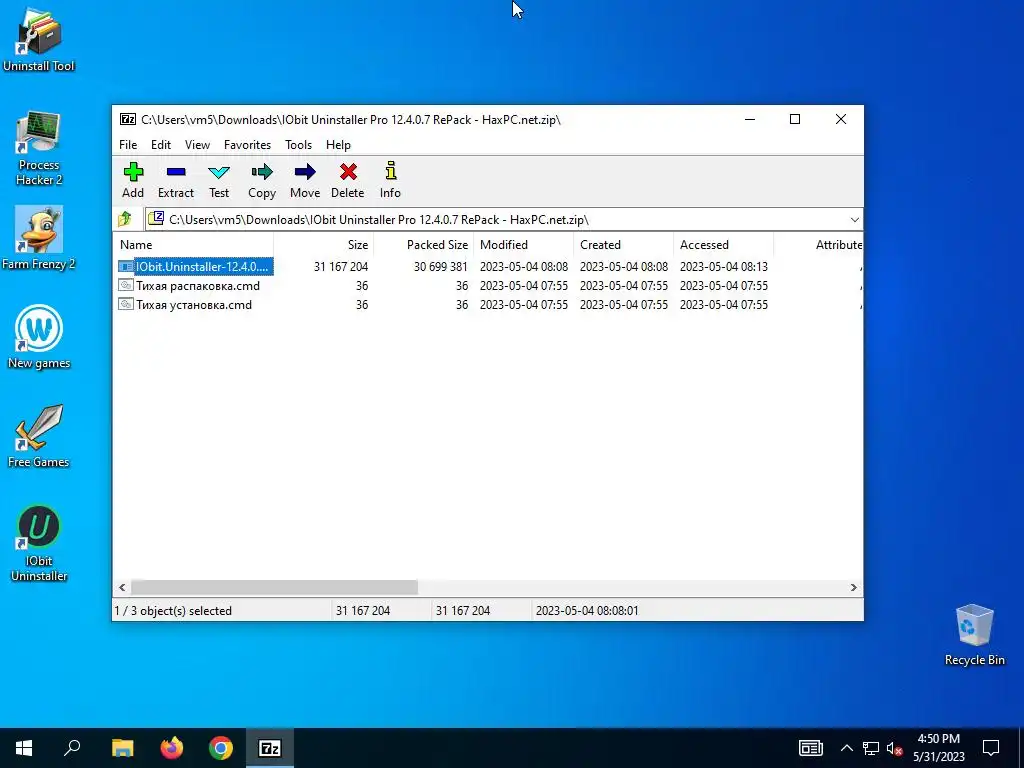
Task: Click status bar date 2023-05-04 08:08:01
Action: pos(587,611)
